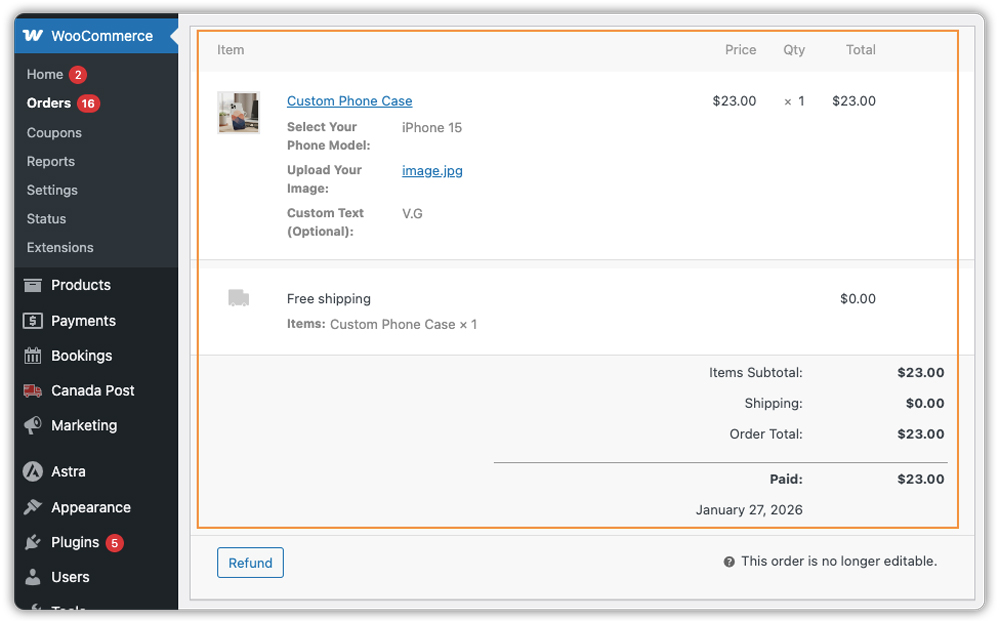Click the help icon beside order editable note

[729, 562]
